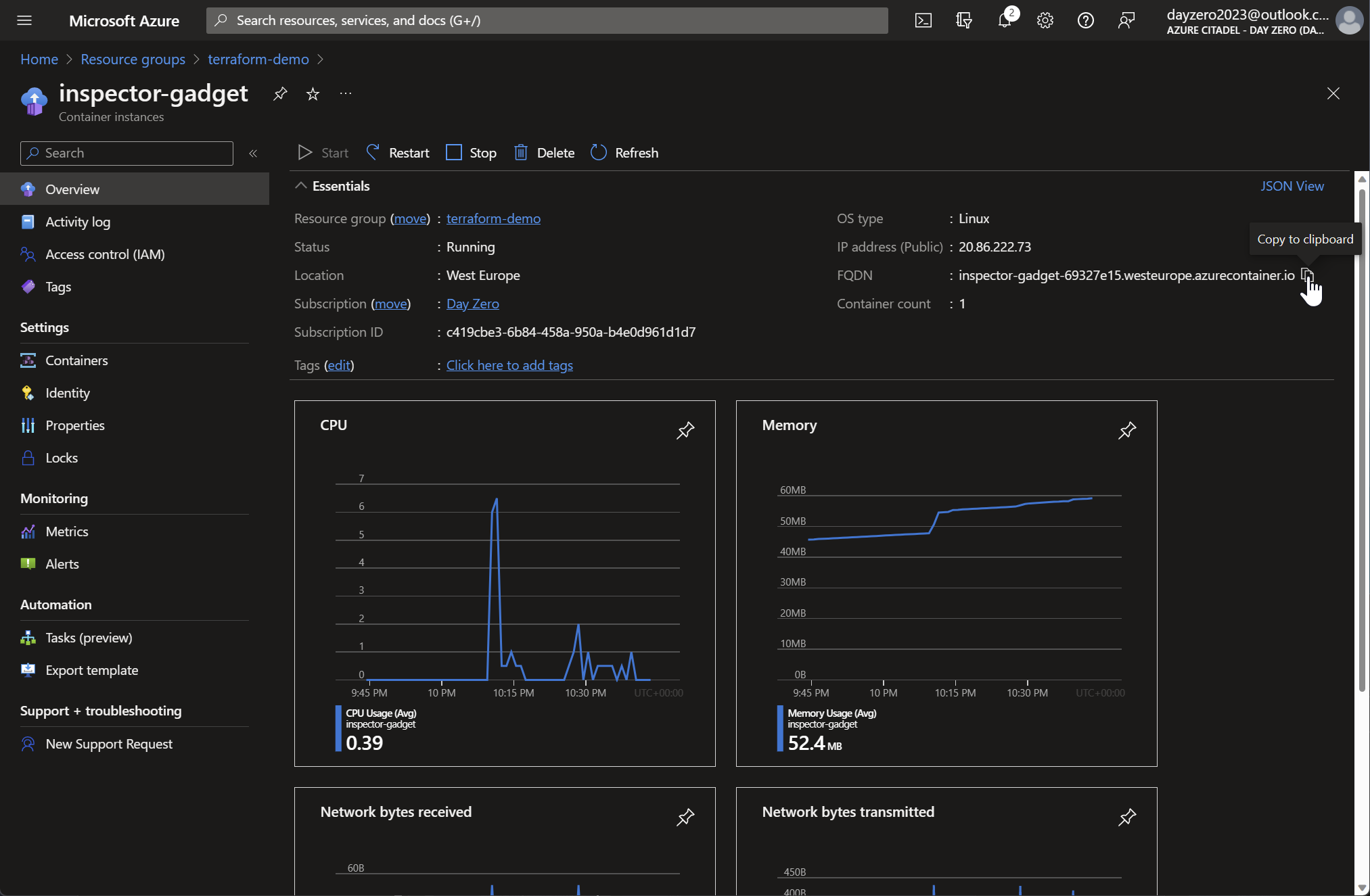Open the Directories and subscriptions filter icon
The width and height of the screenshot is (1370, 896).
click(x=963, y=20)
